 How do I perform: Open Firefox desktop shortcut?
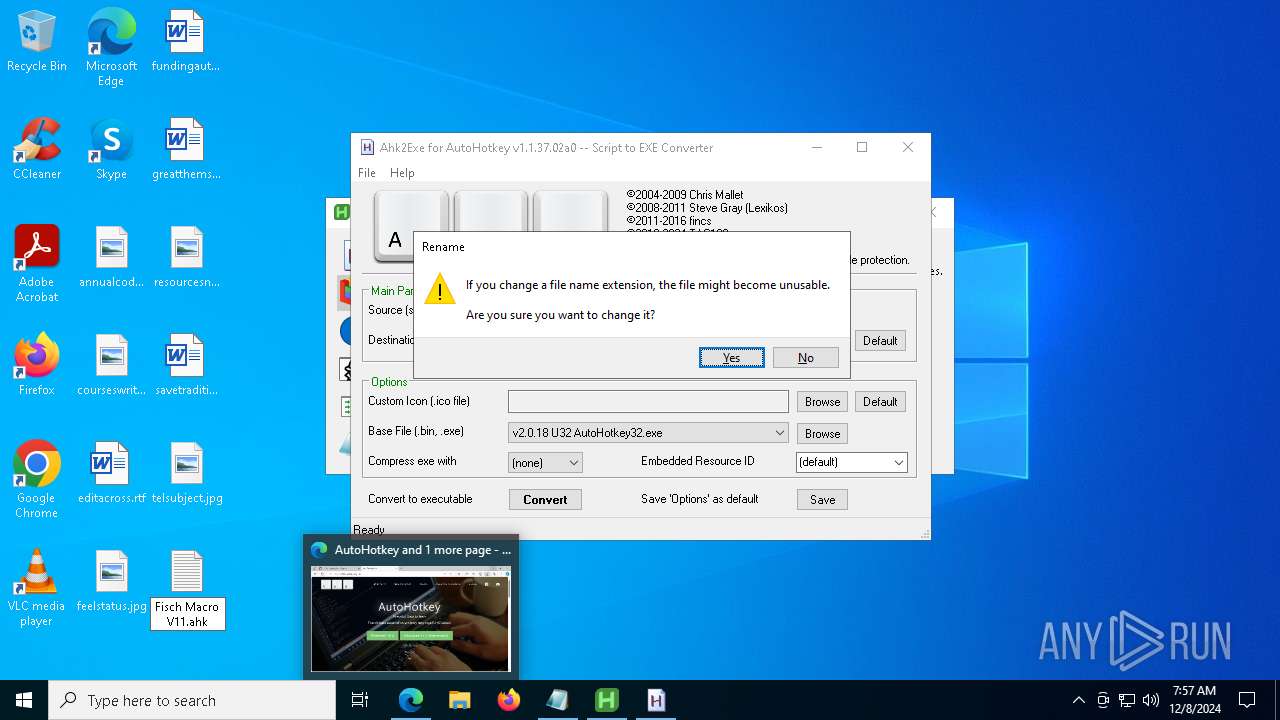pos(37,366)
